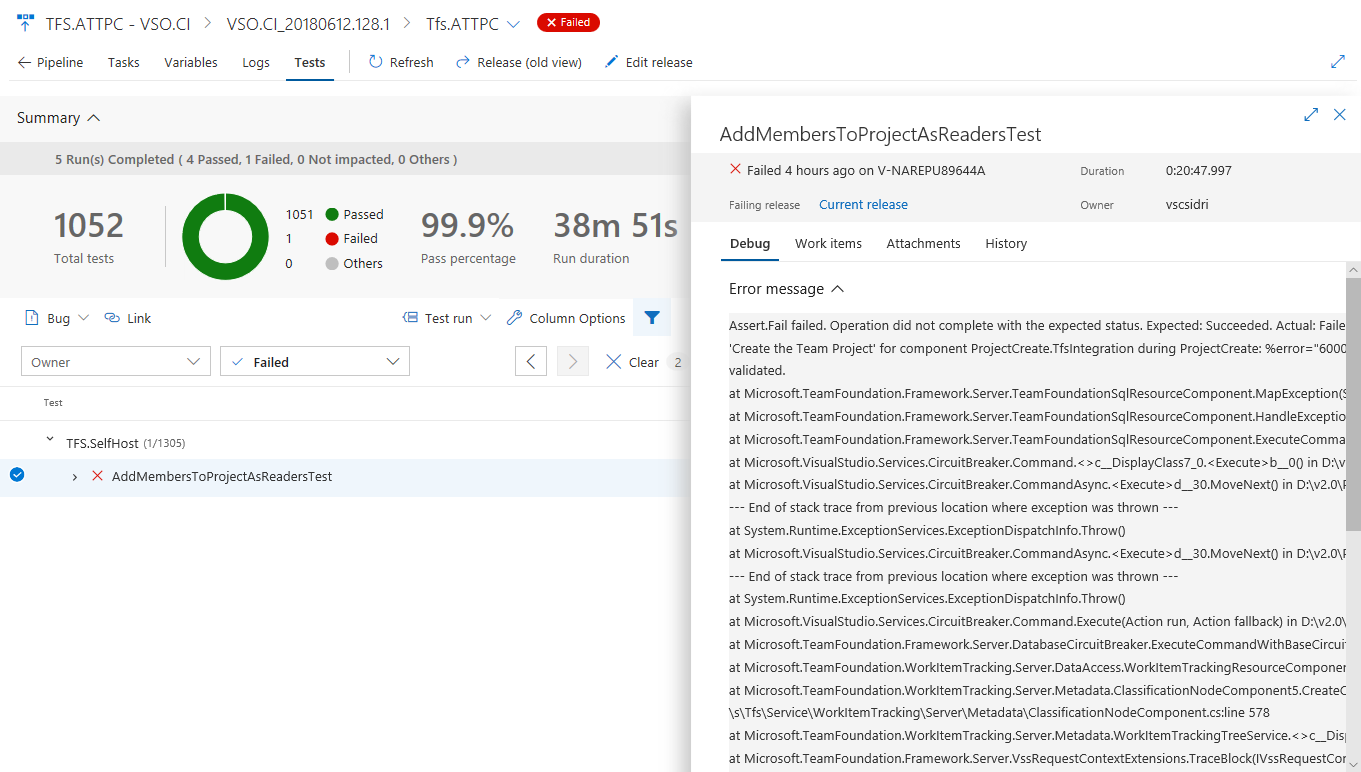The image size is (1361, 772).
Task: Click the Test column header
Action: (53, 403)
